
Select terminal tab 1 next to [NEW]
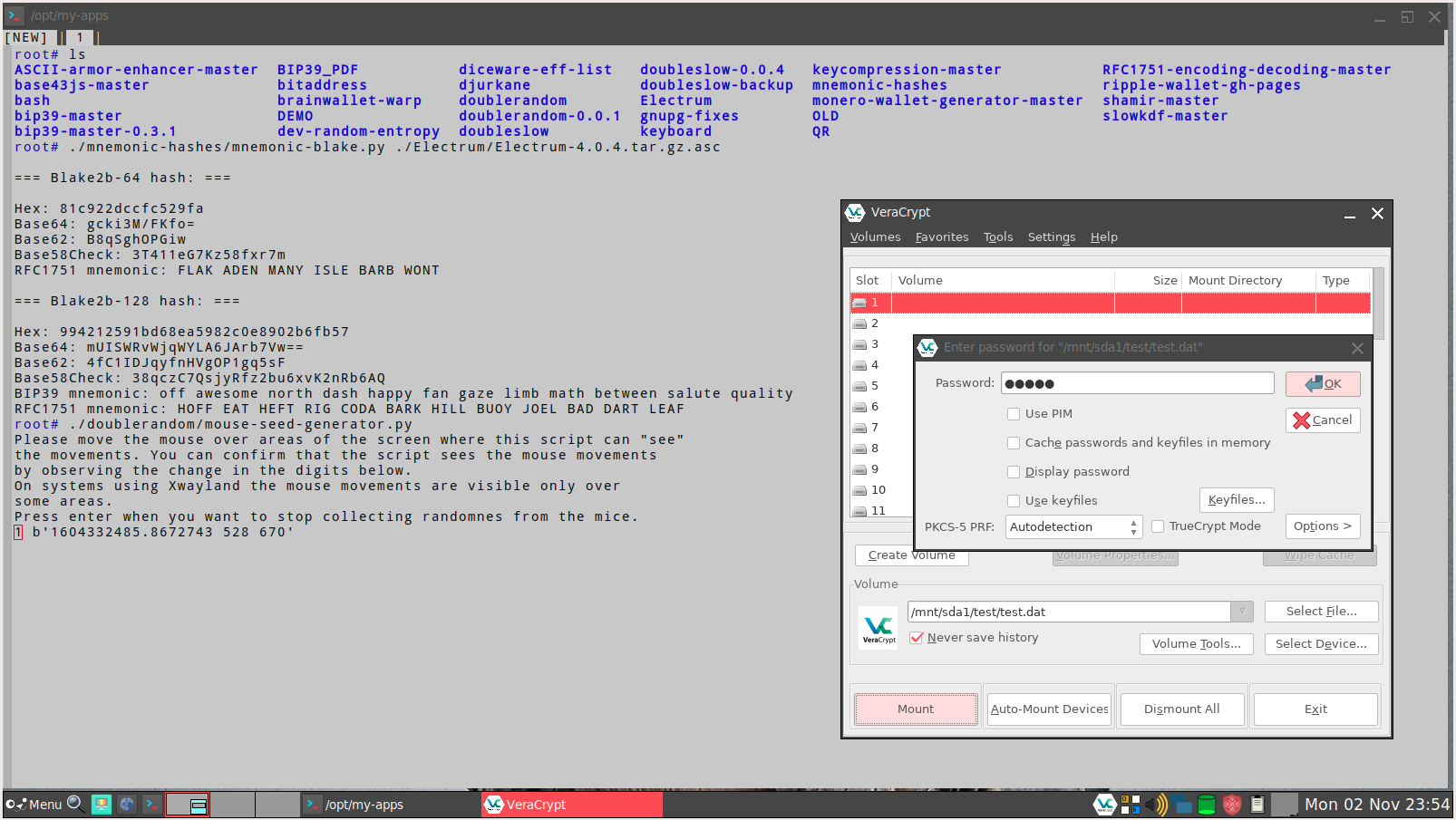(x=80, y=38)
